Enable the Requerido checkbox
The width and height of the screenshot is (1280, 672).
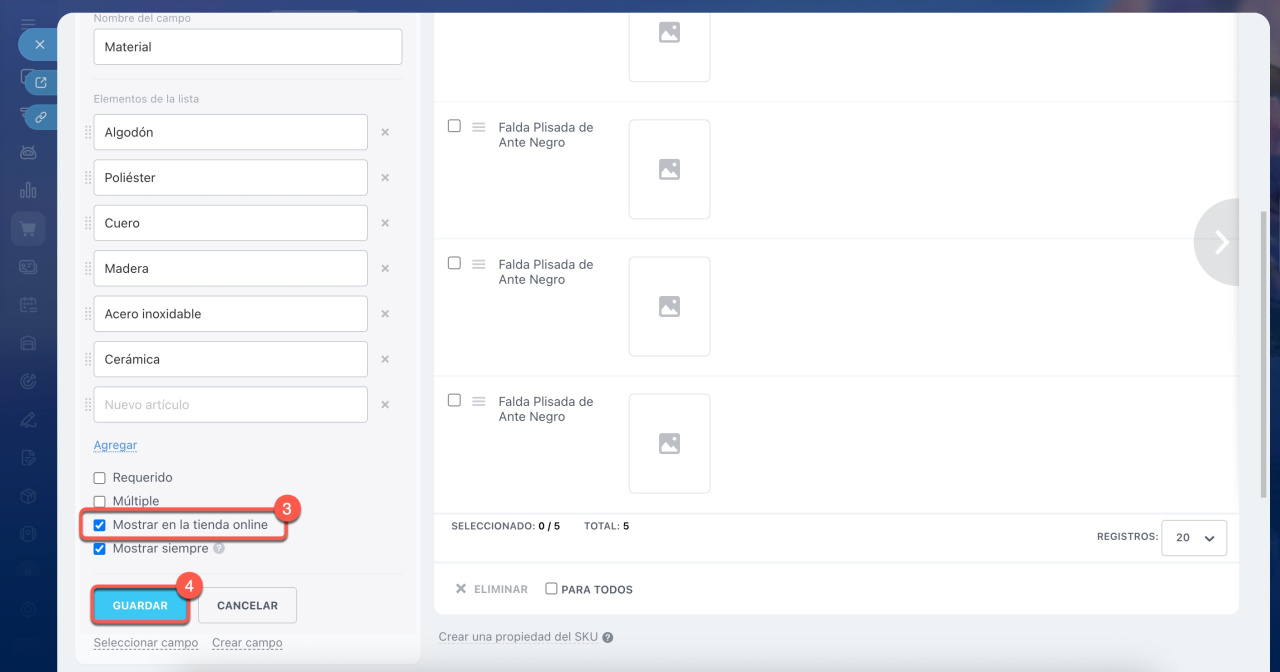pos(99,478)
